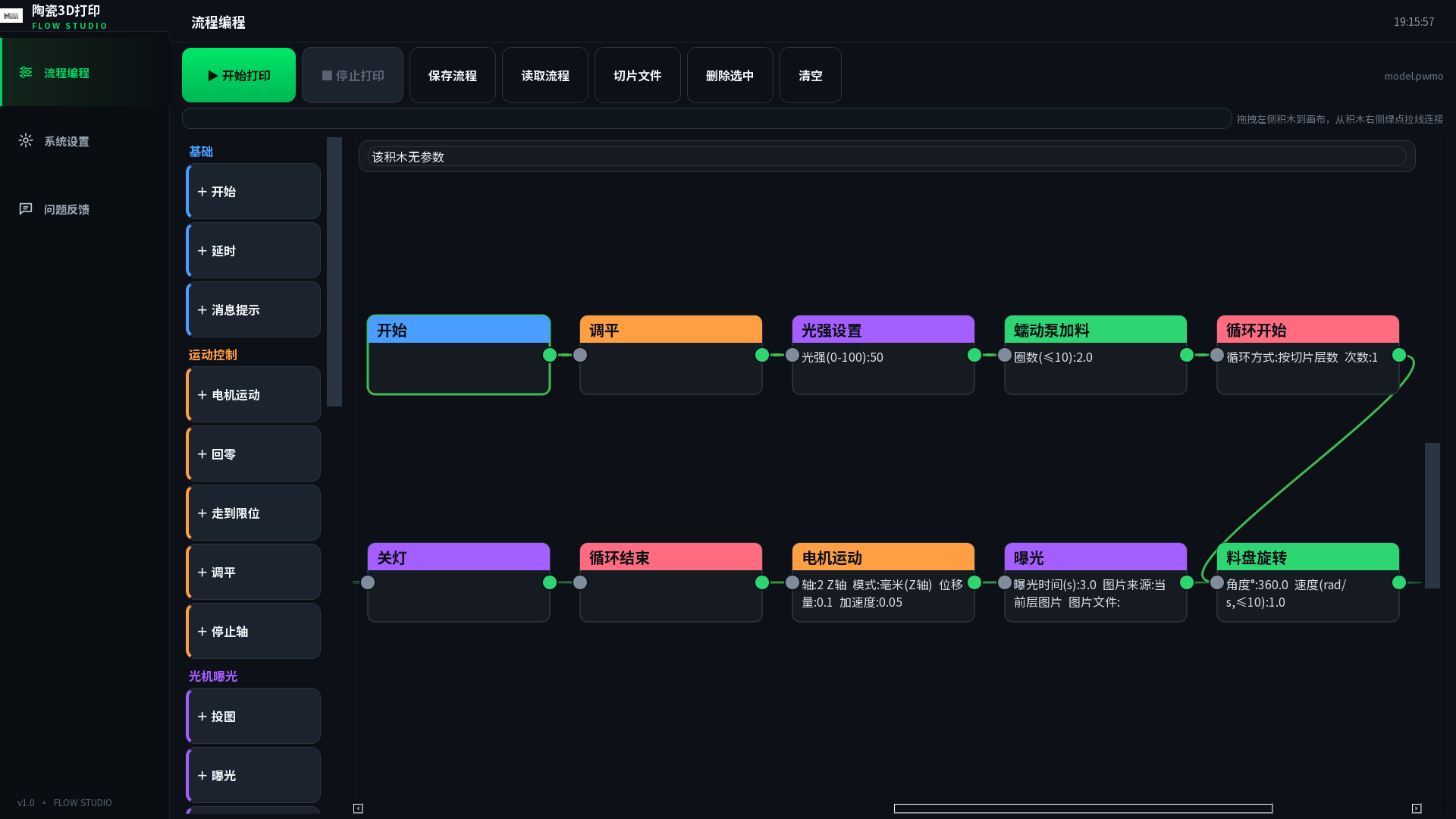Add a 曝光 block from the palette

point(253,775)
